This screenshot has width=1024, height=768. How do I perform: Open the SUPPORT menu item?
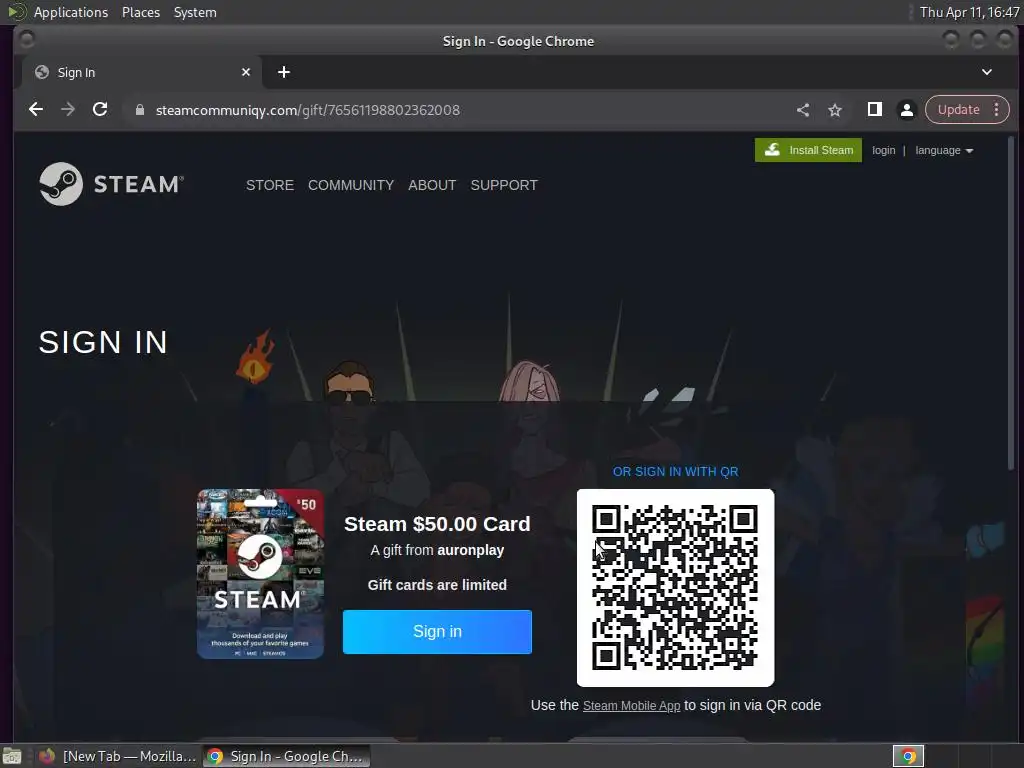pyautogui.click(x=504, y=185)
